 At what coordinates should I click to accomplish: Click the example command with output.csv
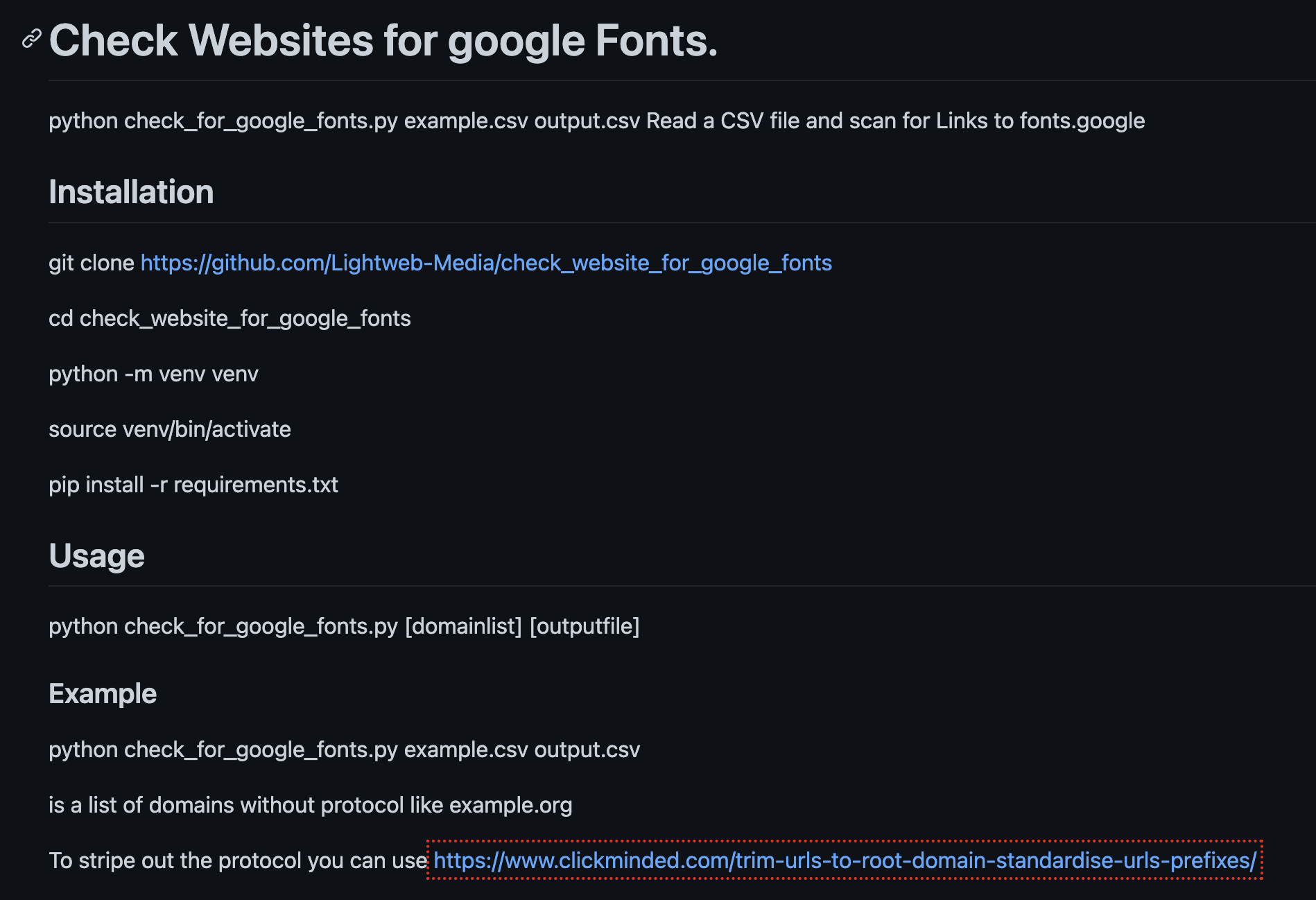coord(344,750)
